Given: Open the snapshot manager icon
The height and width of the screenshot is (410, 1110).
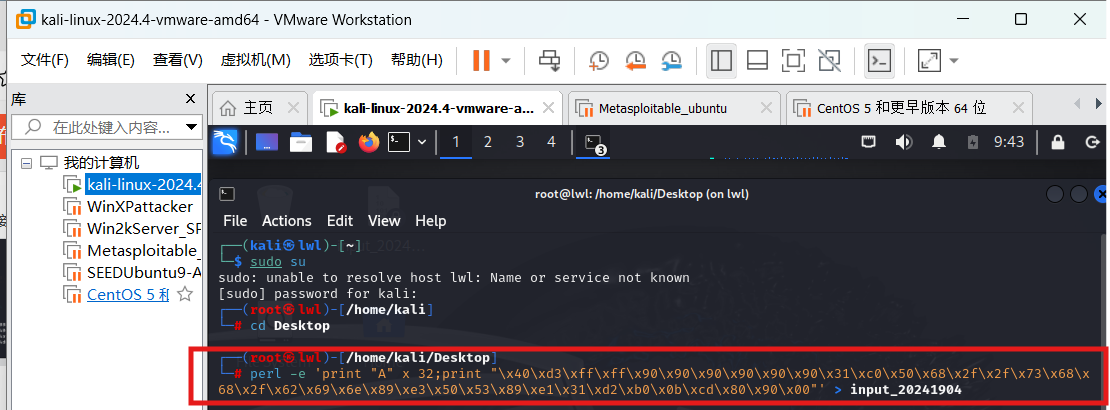Looking at the screenshot, I should 671,61.
